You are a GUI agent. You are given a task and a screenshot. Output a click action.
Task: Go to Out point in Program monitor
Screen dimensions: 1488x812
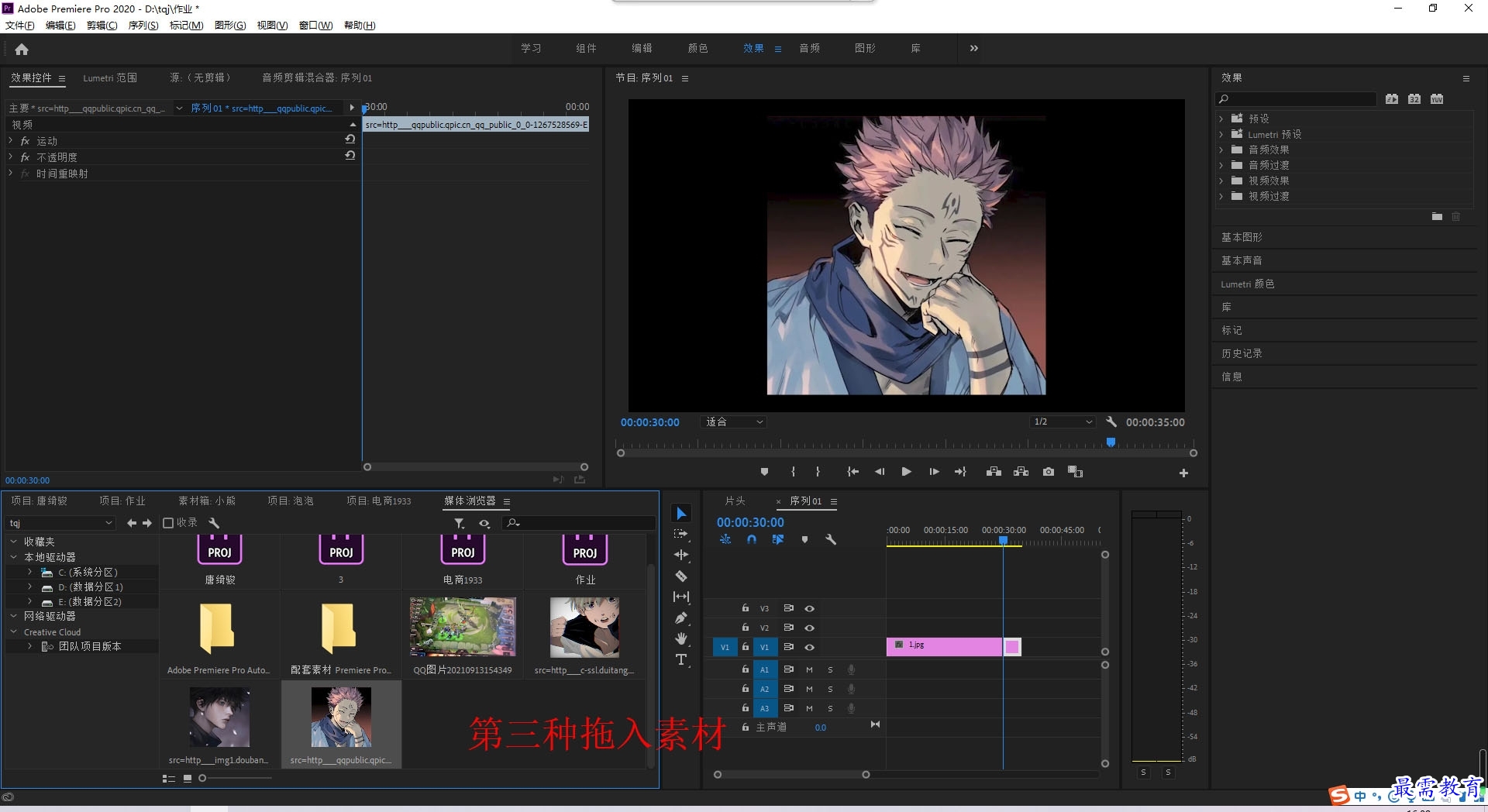(960, 472)
